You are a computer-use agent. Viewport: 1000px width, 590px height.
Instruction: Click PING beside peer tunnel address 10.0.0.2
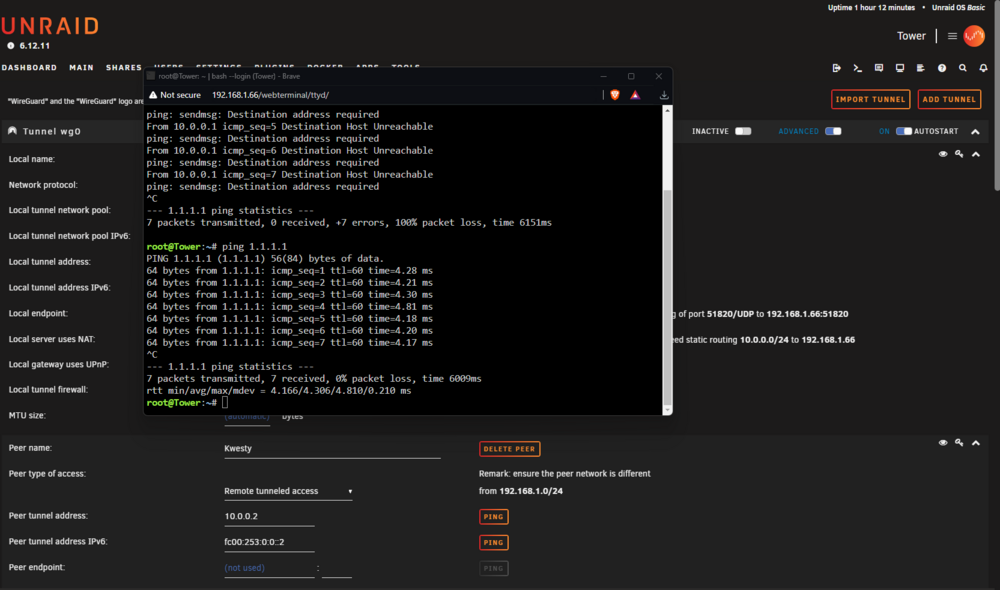click(494, 517)
